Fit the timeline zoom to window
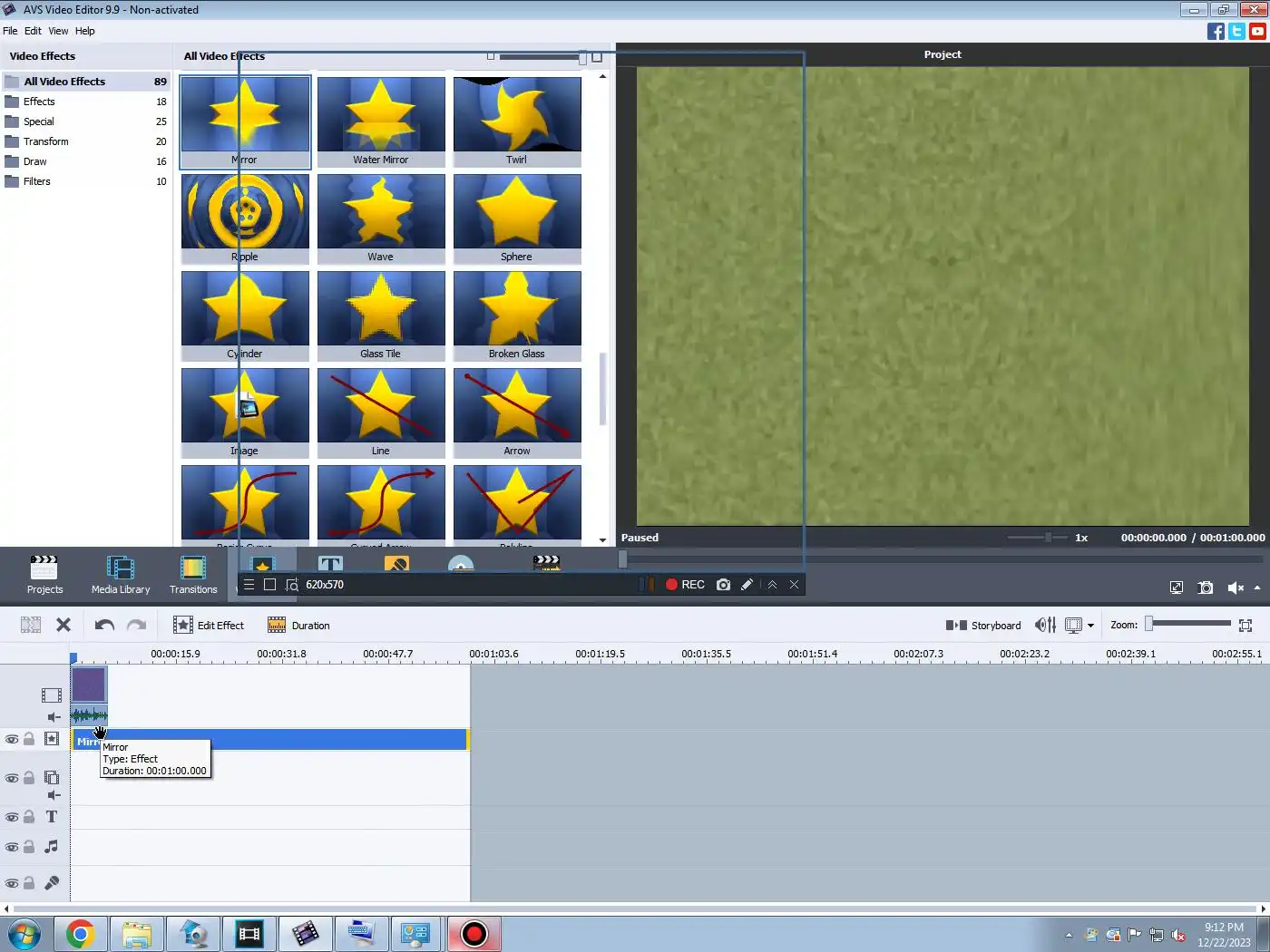This screenshot has width=1270, height=952. tap(1245, 625)
